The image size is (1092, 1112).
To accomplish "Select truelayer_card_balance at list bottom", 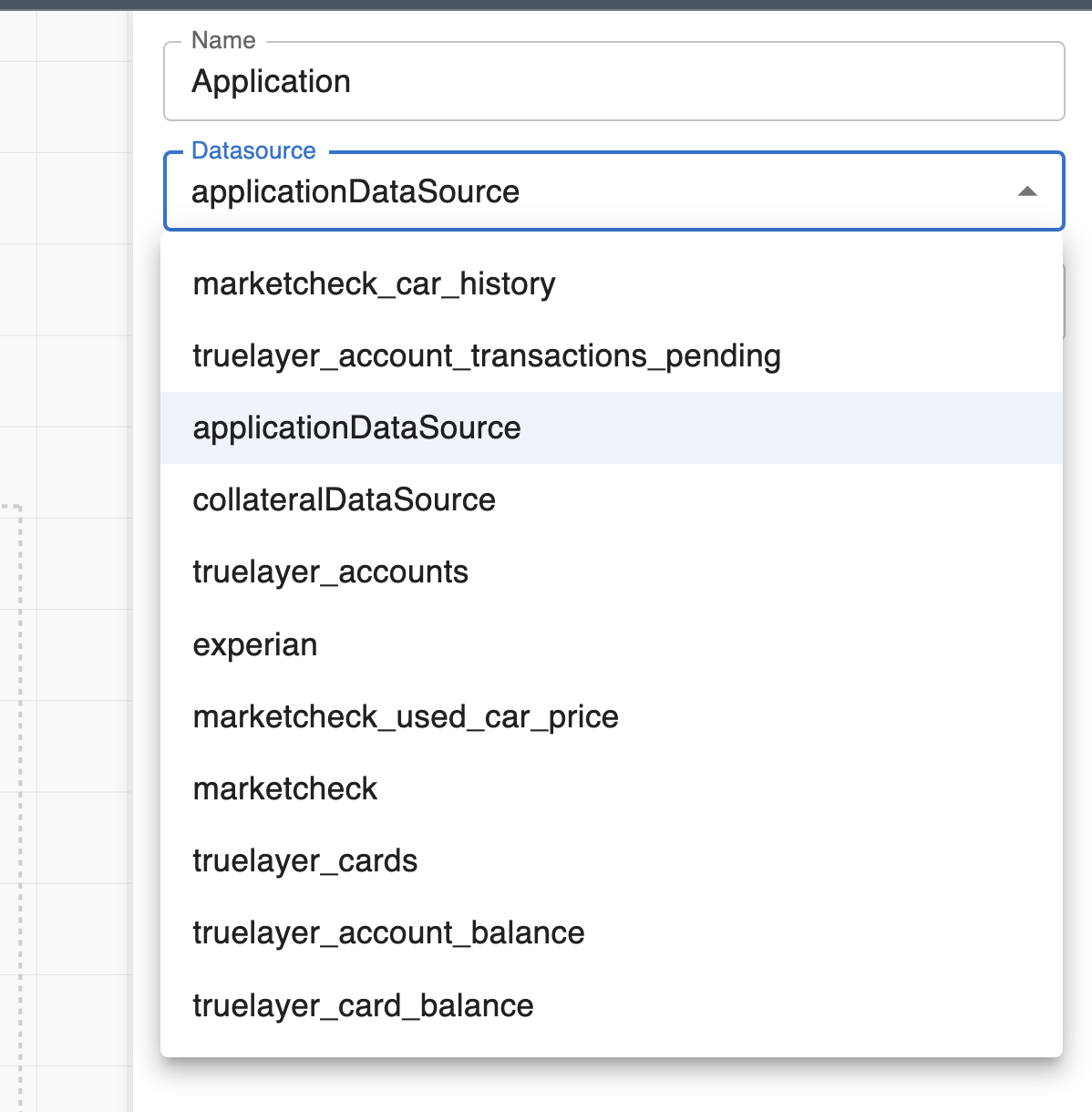I will click(363, 1005).
